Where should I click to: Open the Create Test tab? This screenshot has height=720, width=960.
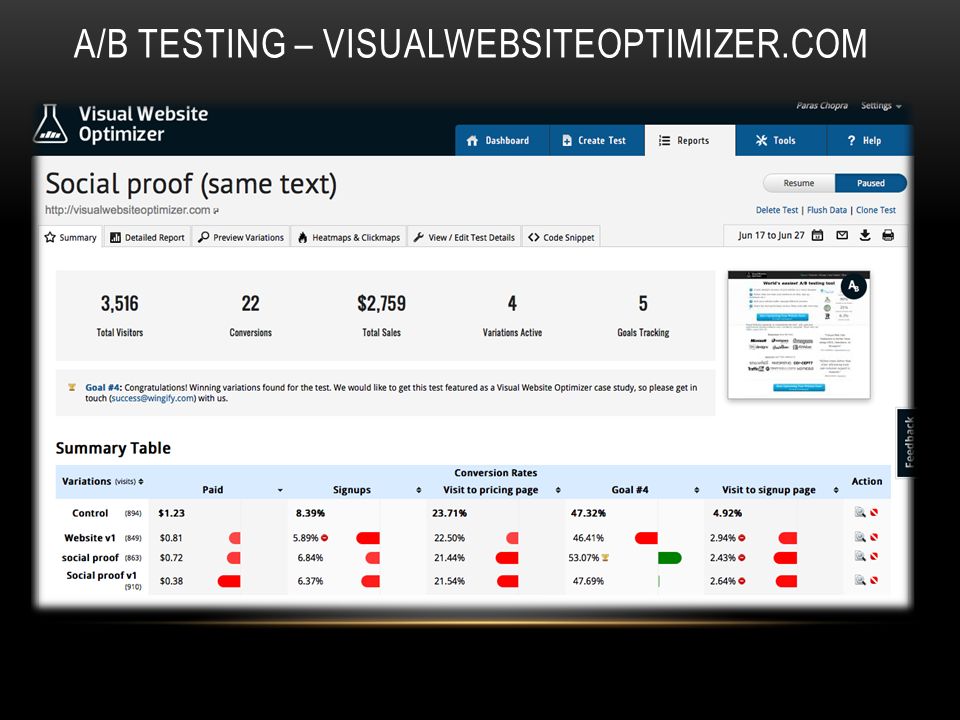click(597, 140)
